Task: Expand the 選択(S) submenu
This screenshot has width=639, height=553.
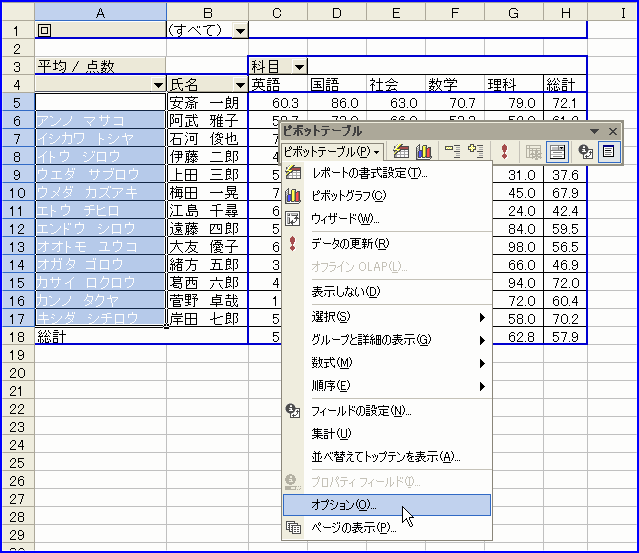Action: click(x=387, y=317)
